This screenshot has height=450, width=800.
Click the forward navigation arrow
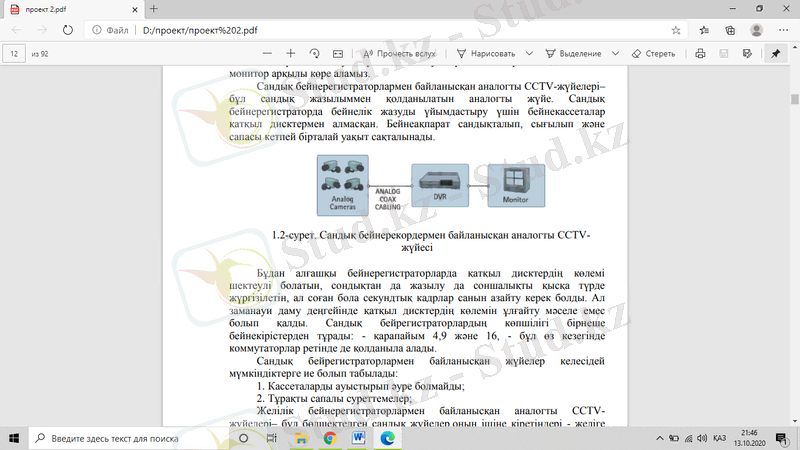pyautogui.click(x=42, y=30)
